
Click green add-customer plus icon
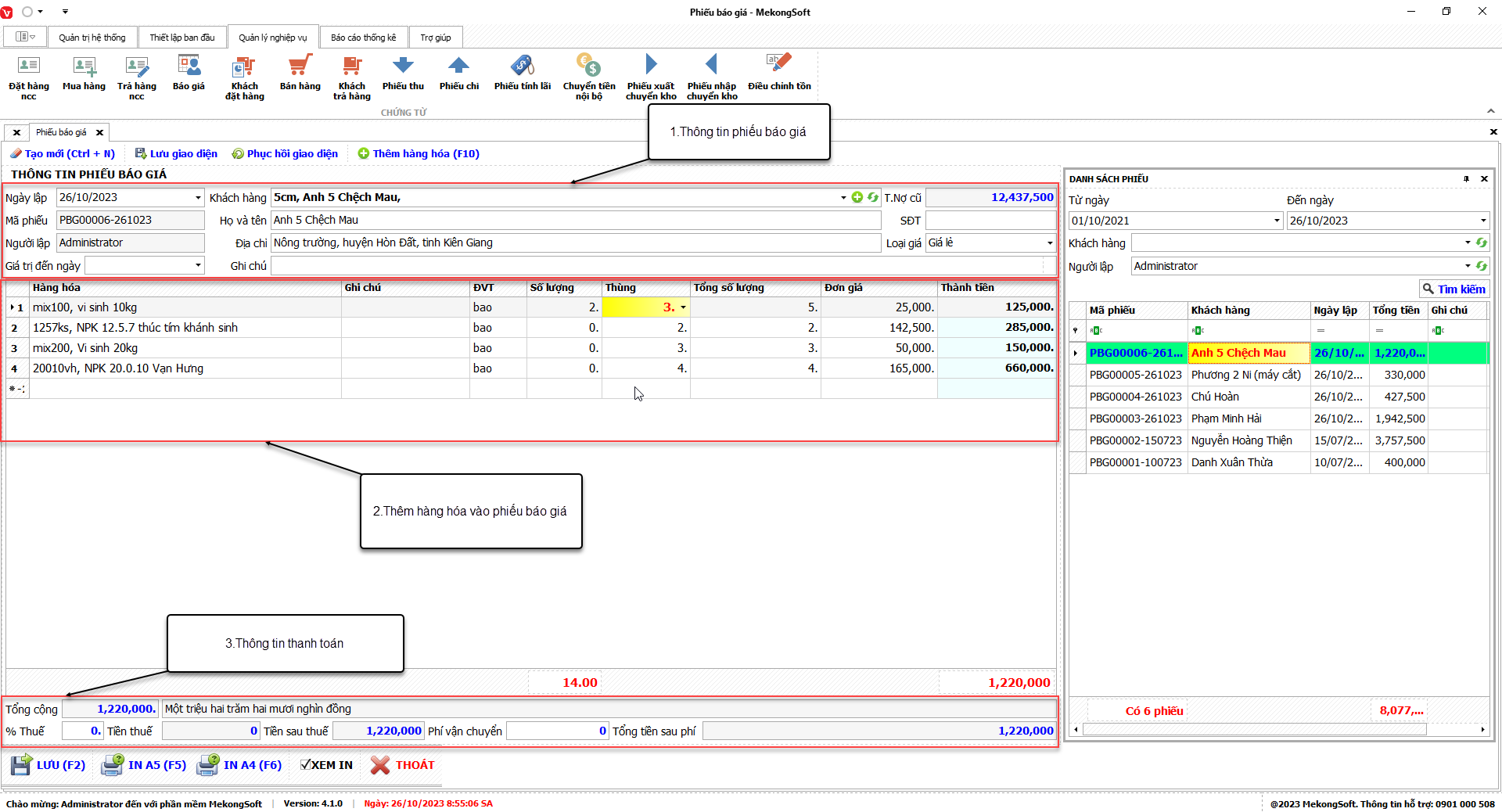(x=857, y=197)
